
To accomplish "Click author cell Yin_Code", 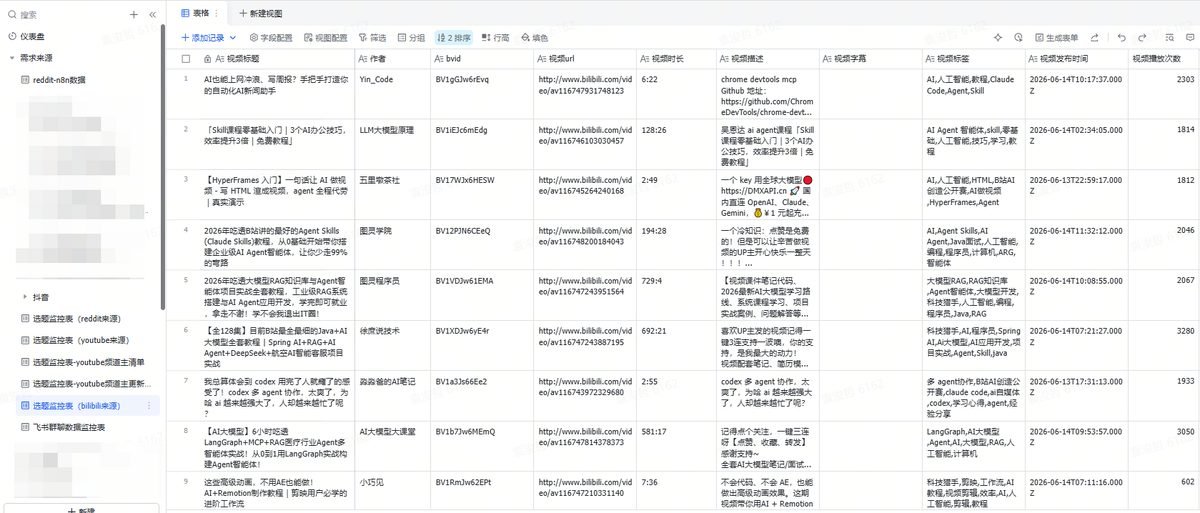I will click(393, 94).
